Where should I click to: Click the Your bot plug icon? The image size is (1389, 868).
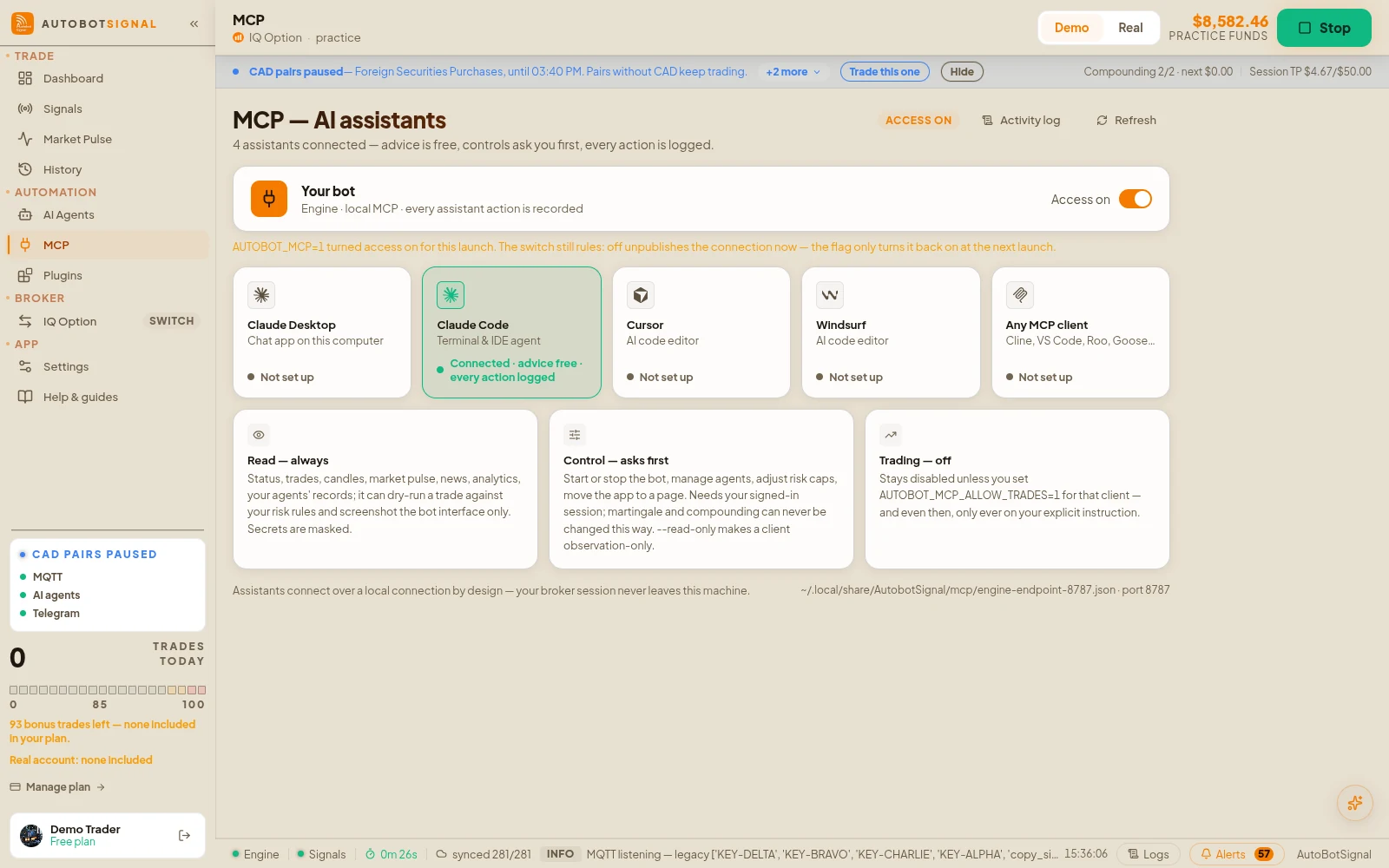click(269, 199)
